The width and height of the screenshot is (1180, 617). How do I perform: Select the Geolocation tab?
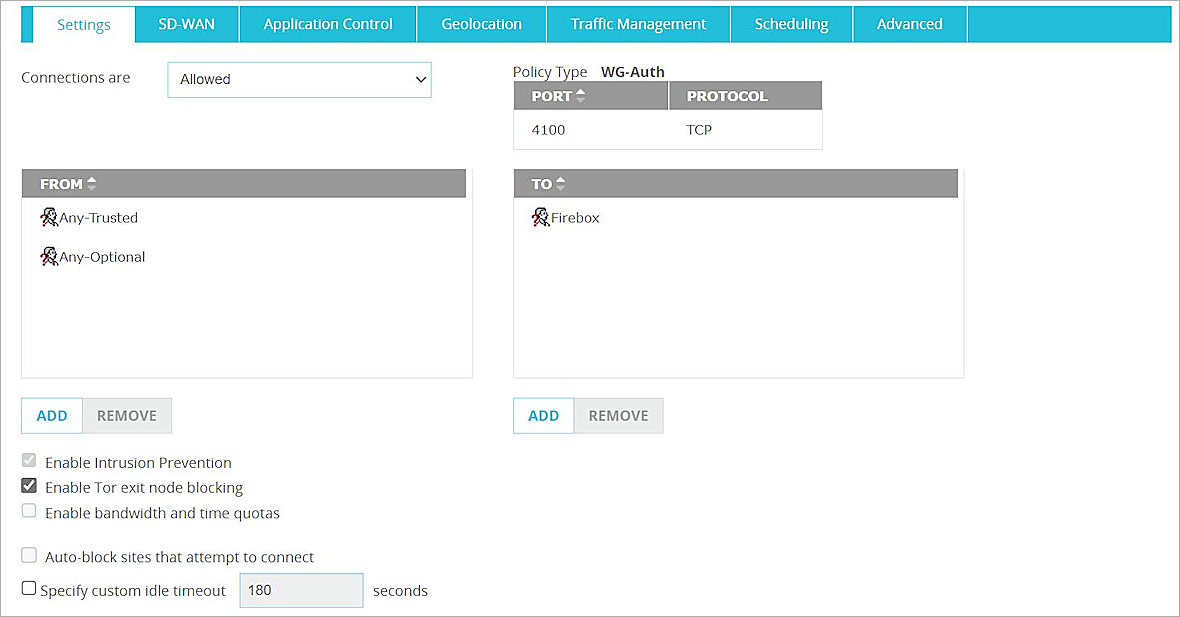pyautogui.click(x=481, y=23)
